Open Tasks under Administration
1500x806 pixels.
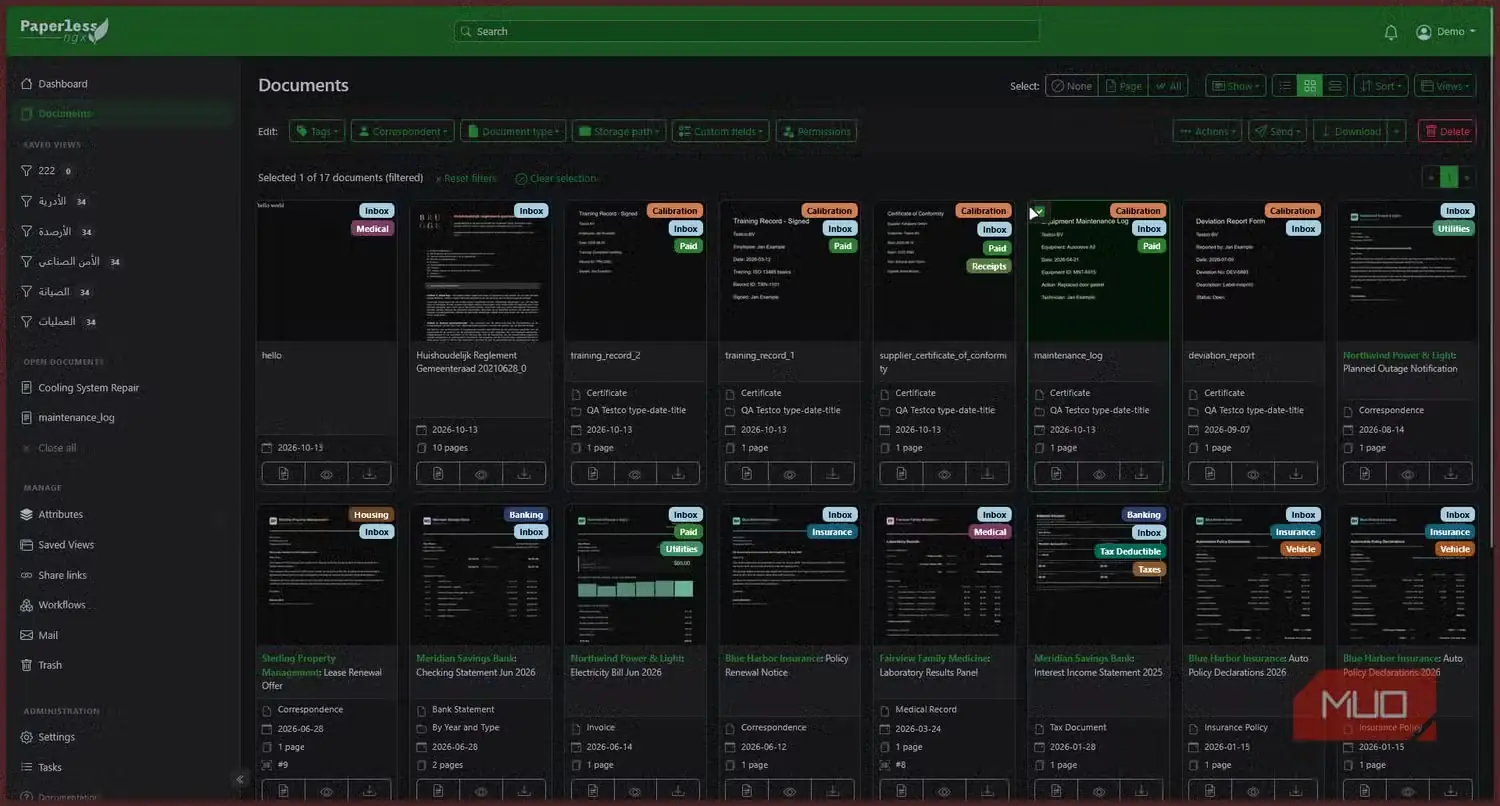point(49,767)
